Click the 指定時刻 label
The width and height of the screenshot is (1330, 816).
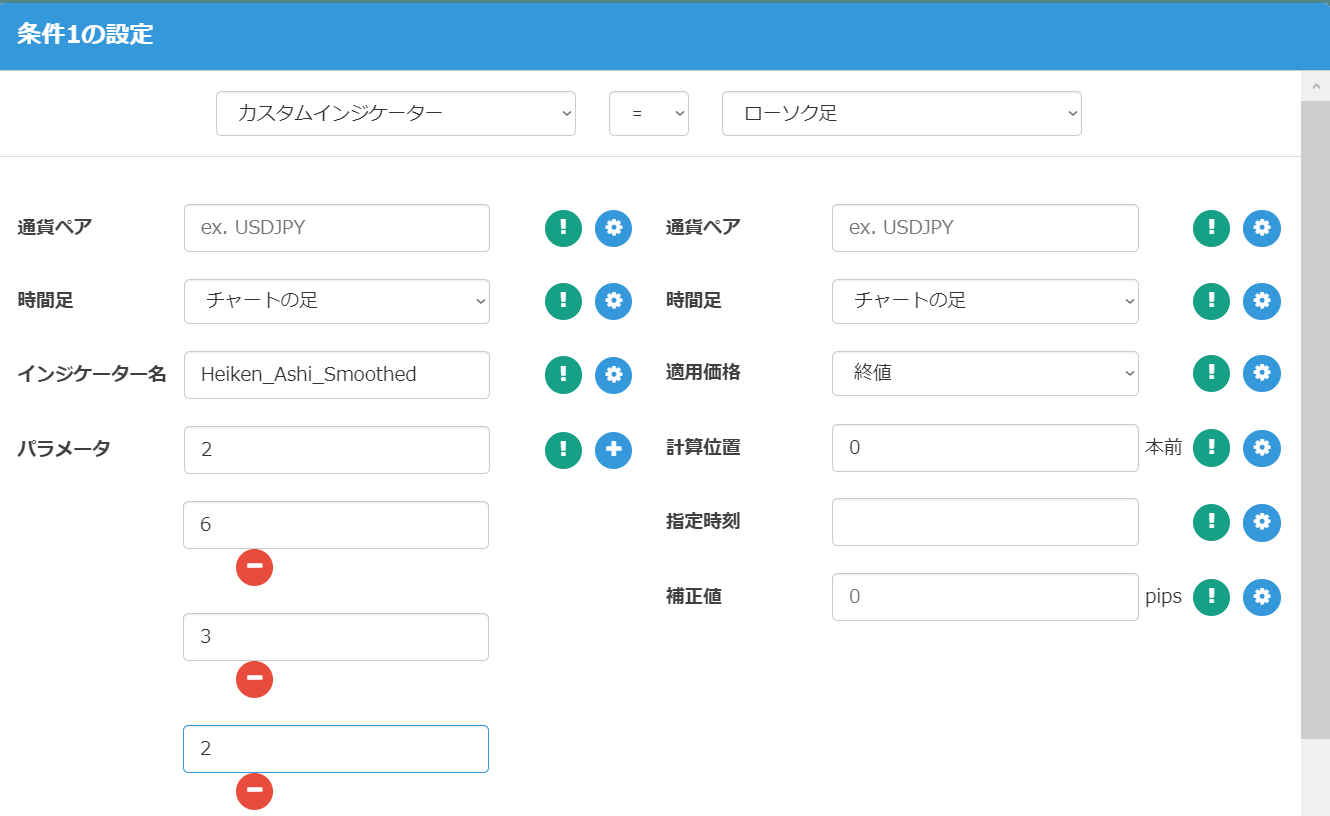[703, 522]
